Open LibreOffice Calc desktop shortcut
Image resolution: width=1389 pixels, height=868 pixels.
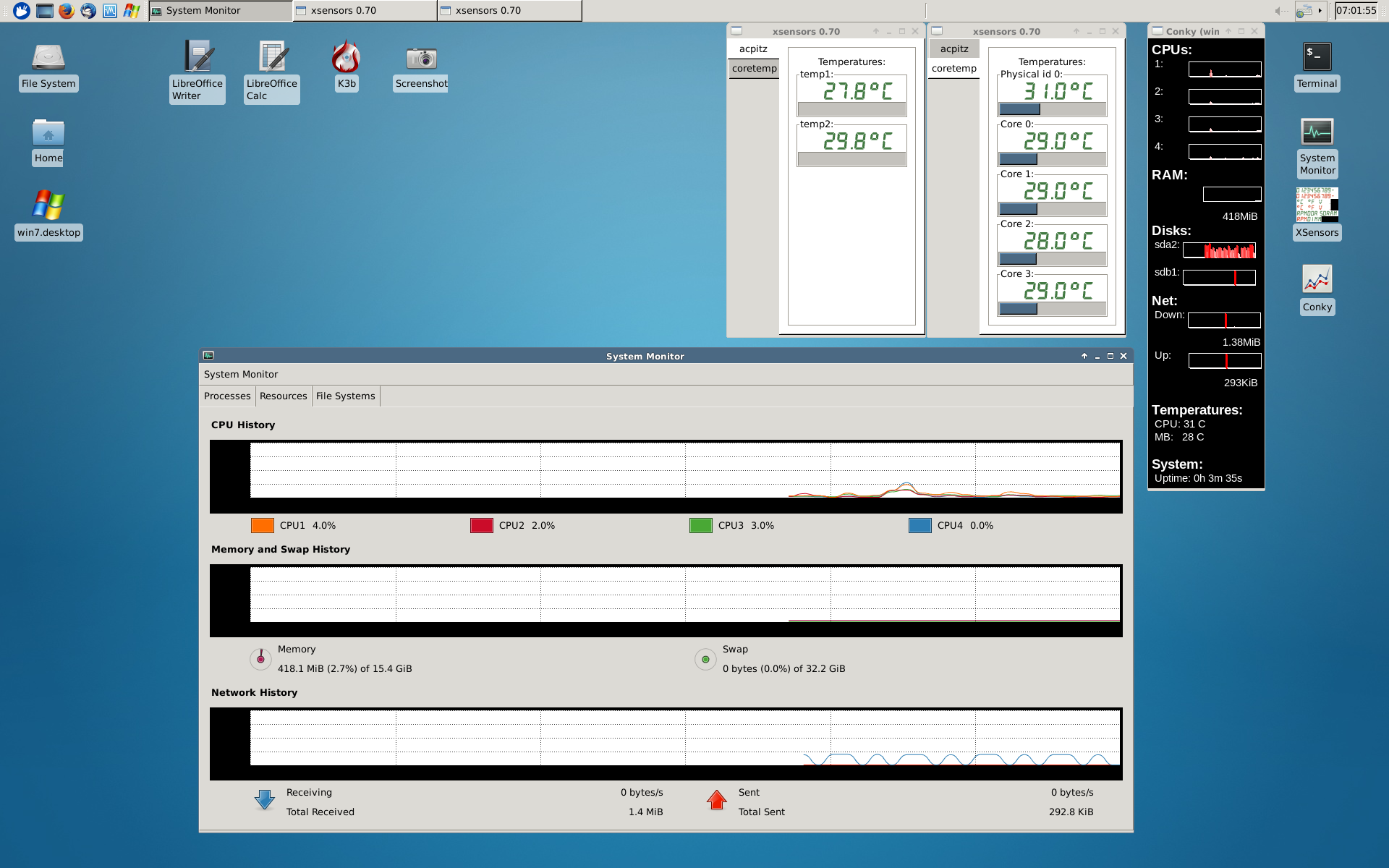[x=272, y=57]
